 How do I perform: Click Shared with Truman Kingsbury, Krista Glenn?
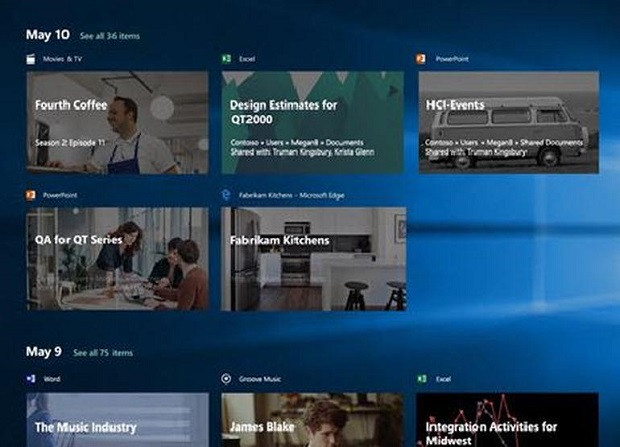(302, 152)
